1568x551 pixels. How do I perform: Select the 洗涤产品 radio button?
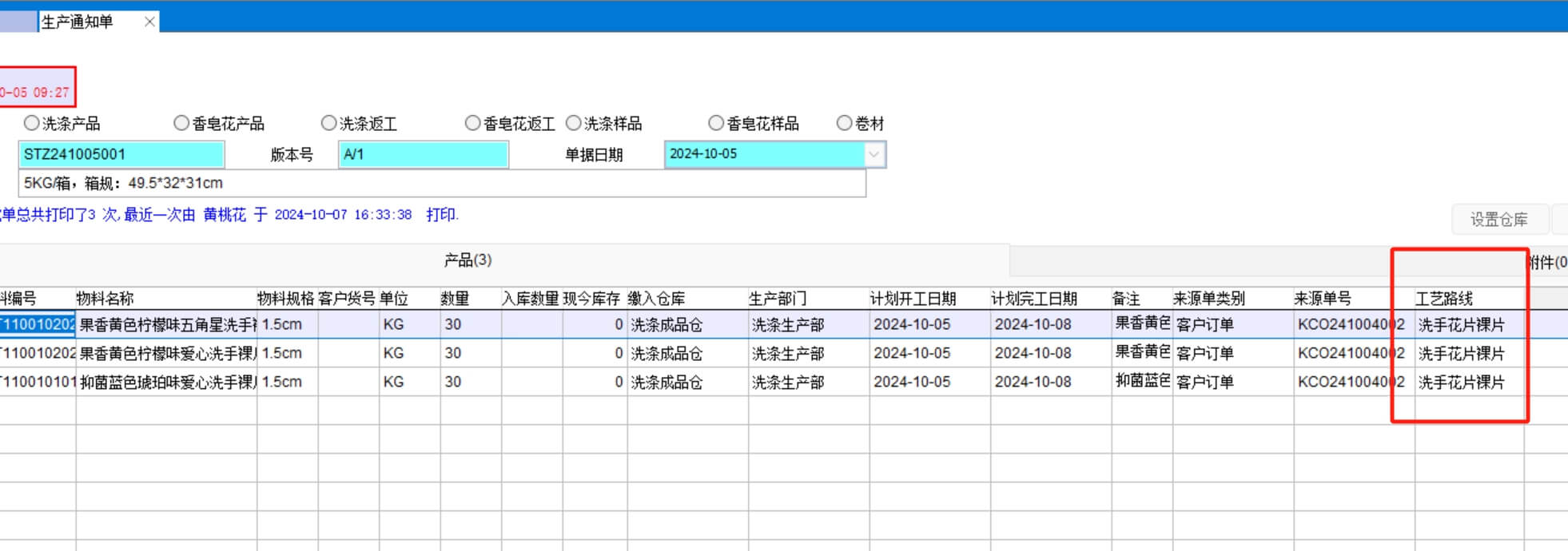click(31, 123)
